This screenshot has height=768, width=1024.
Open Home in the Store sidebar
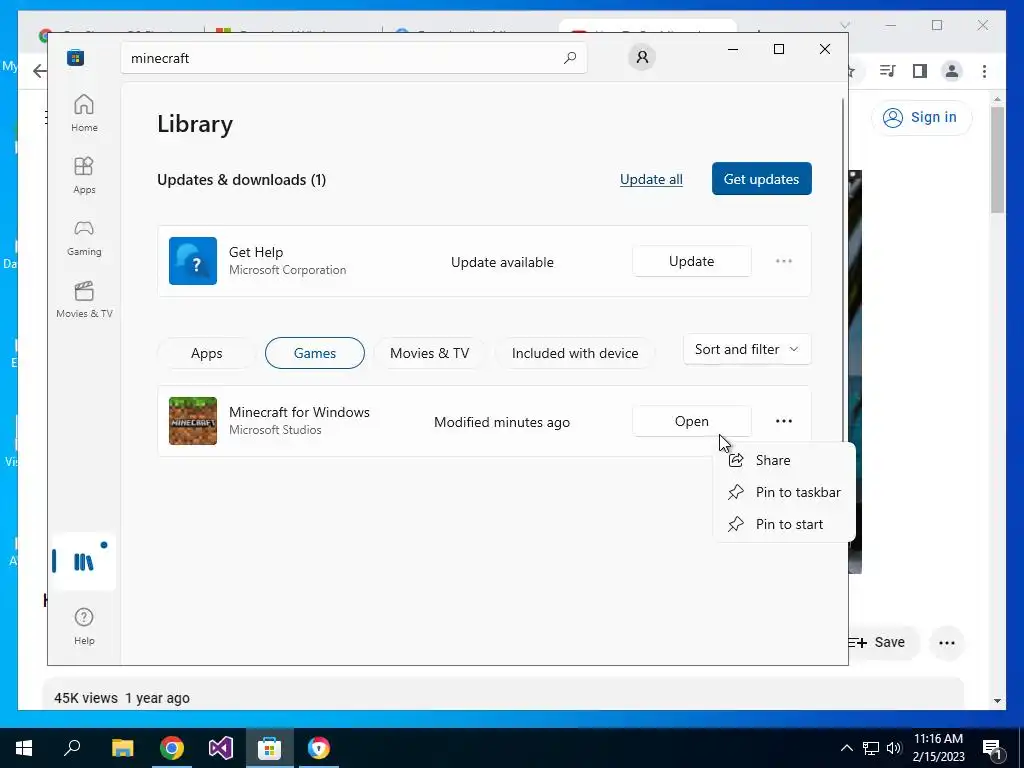pyautogui.click(x=84, y=113)
